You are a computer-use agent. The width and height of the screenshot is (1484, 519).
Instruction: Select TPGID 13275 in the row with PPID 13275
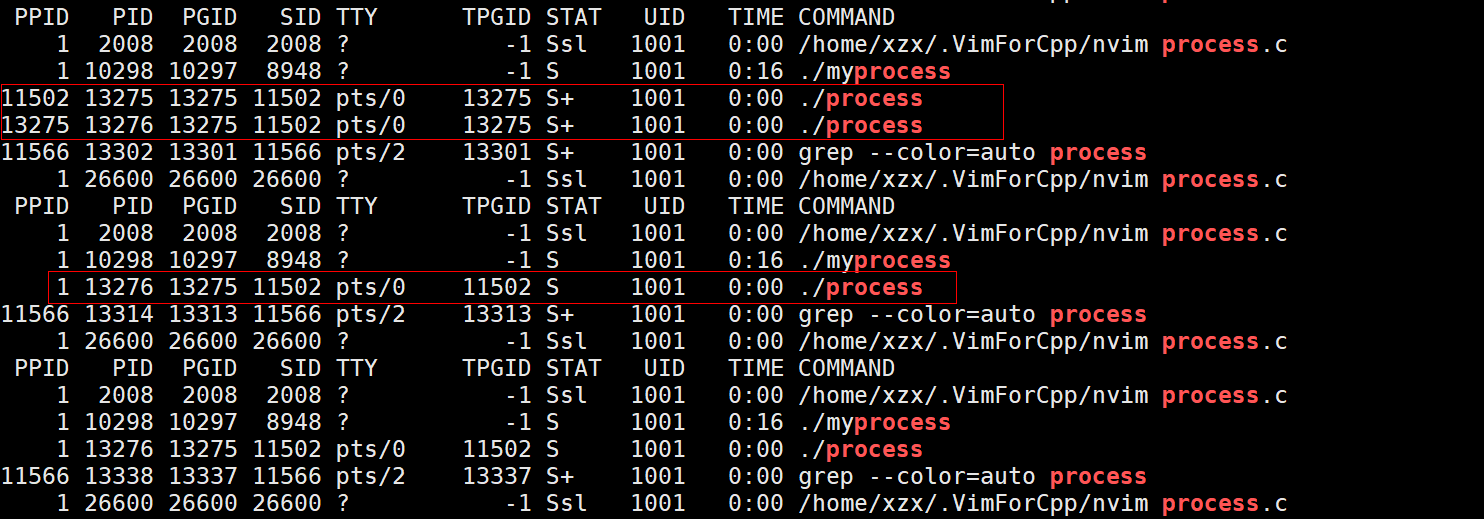[497, 125]
